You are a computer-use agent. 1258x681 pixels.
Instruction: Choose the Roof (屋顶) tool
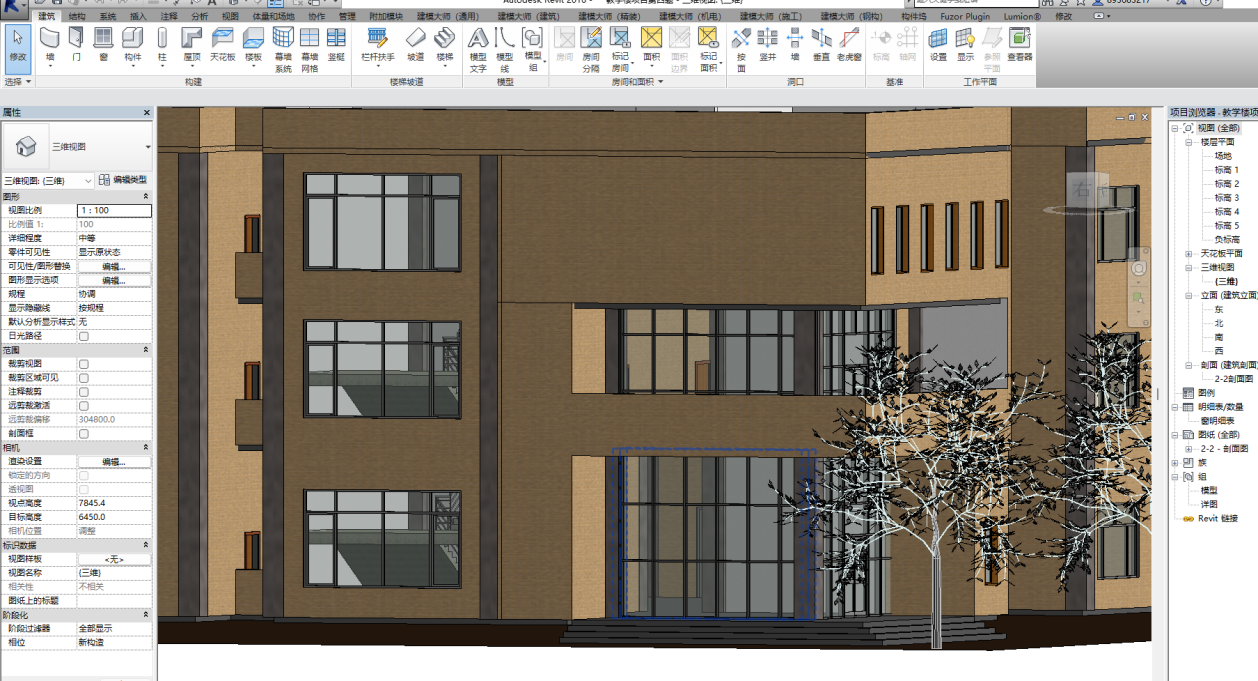[x=192, y=44]
